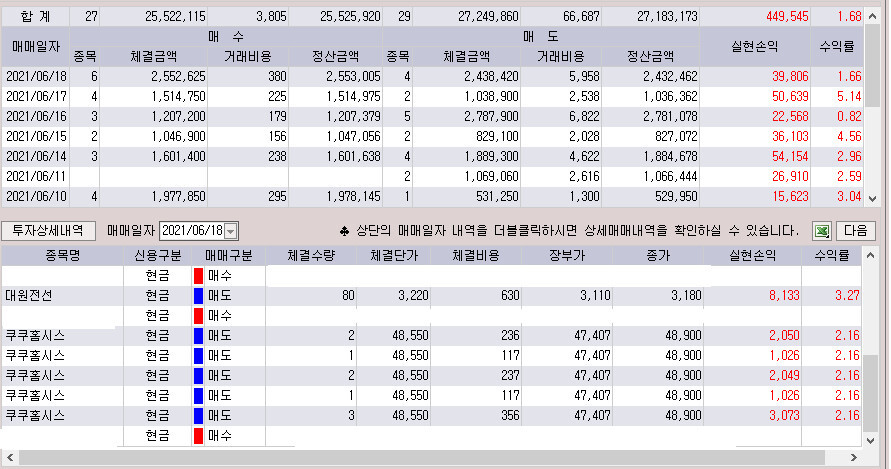Click the upper table 실현손익 column header
891x469 pixels.
(x=754, y=46)
